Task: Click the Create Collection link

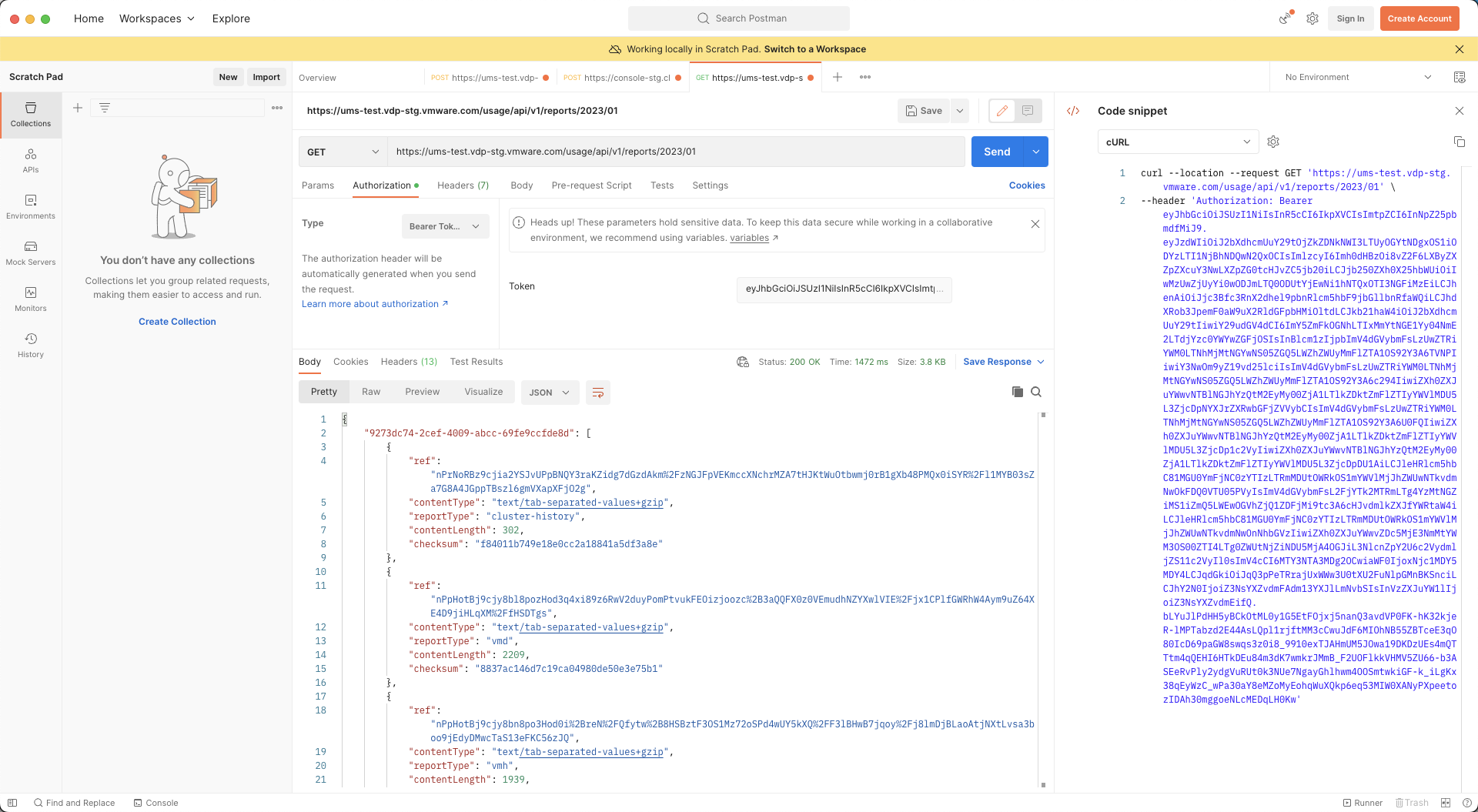Action: tap(177, 322)
